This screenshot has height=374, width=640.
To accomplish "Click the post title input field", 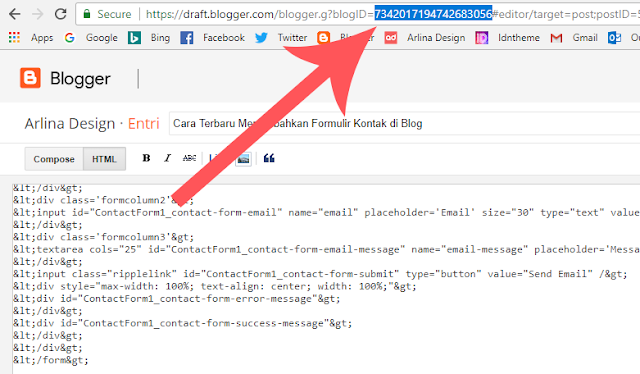I will 404,123.
